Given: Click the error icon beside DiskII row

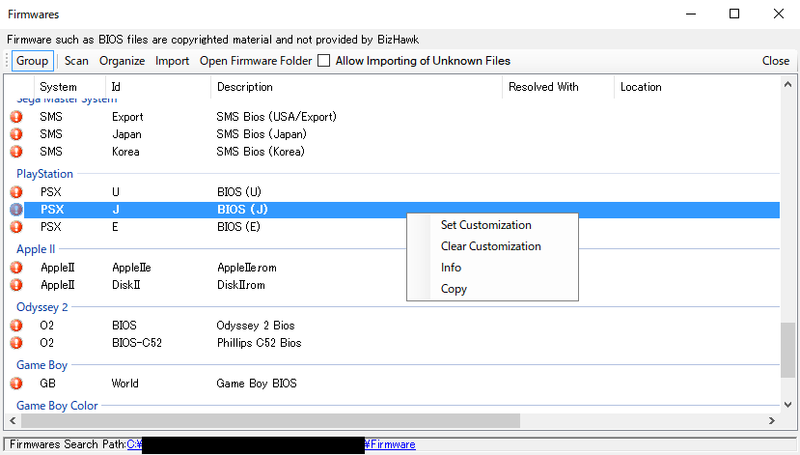Looking at the screenshot, I should (x=16, y=285).
